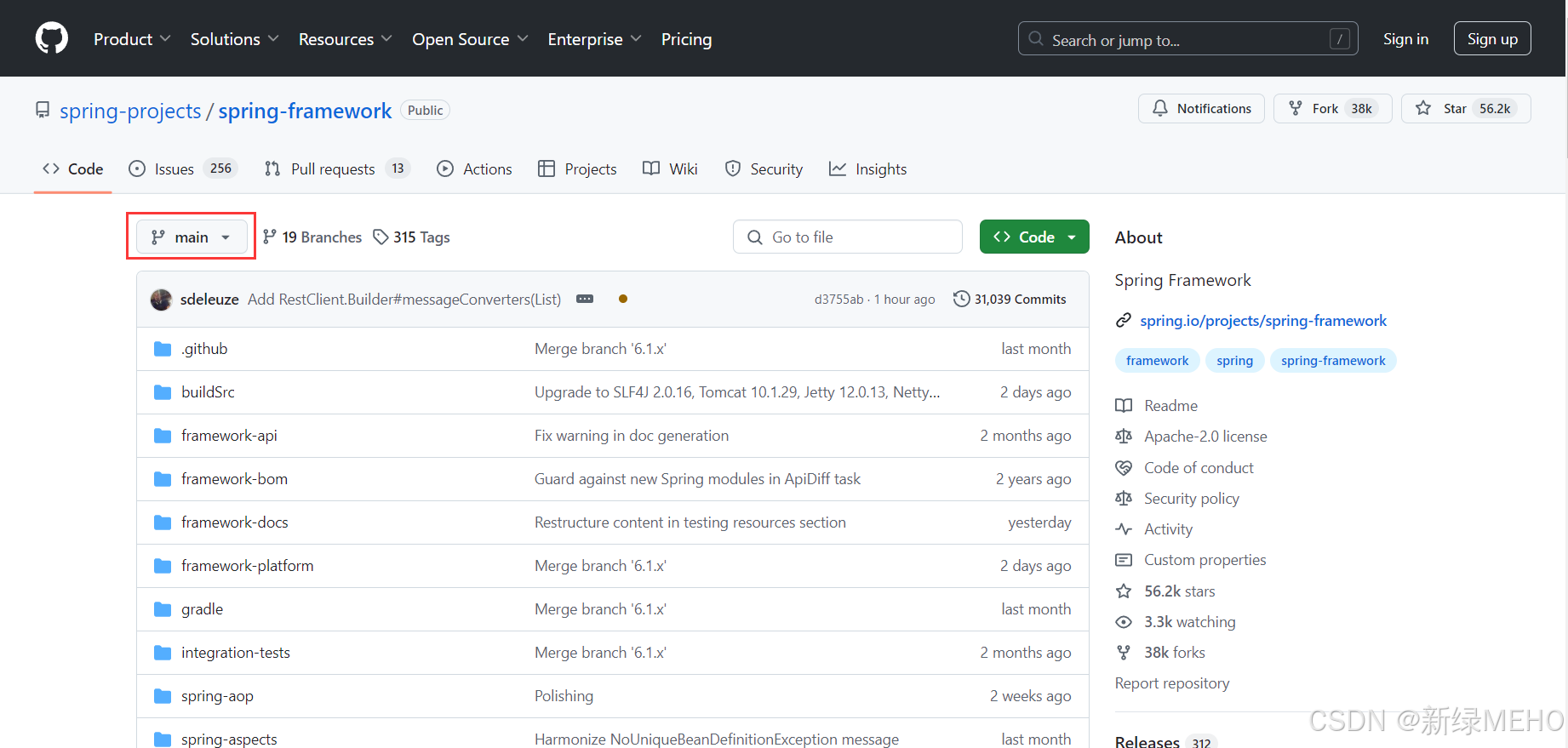Image resolution: width=1568 pixels, height=748 pixels.
Task: View the 56.2k stars link
Action: 1165,591
